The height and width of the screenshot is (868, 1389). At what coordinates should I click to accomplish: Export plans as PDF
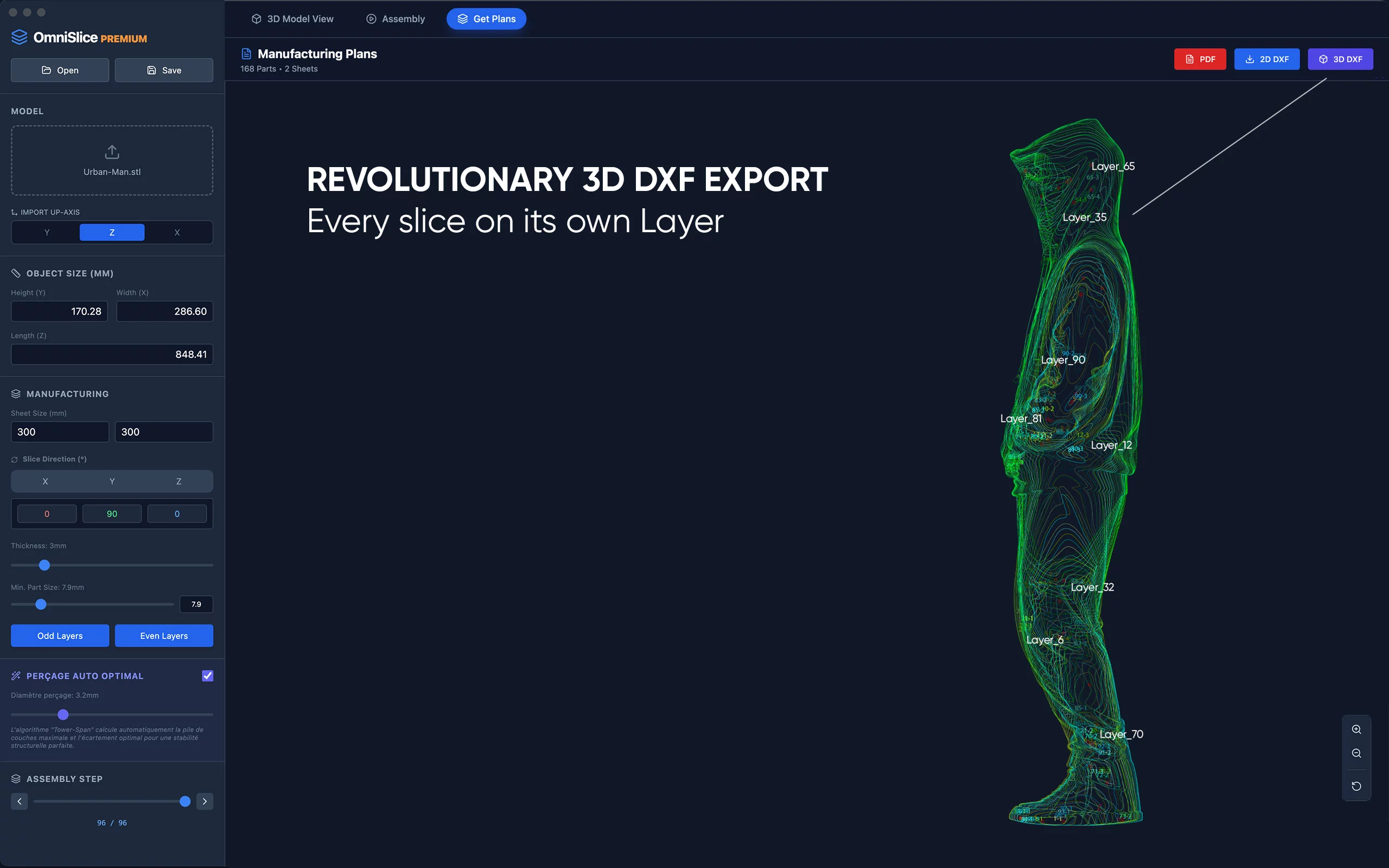click(1200, 59)
